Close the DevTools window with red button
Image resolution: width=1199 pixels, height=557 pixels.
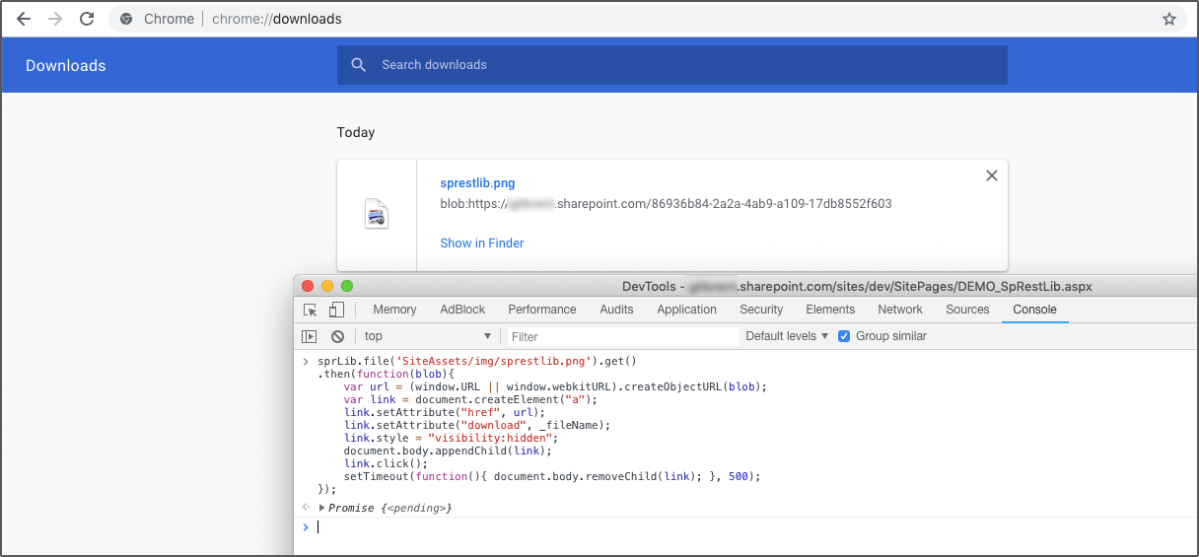point(308,286)
